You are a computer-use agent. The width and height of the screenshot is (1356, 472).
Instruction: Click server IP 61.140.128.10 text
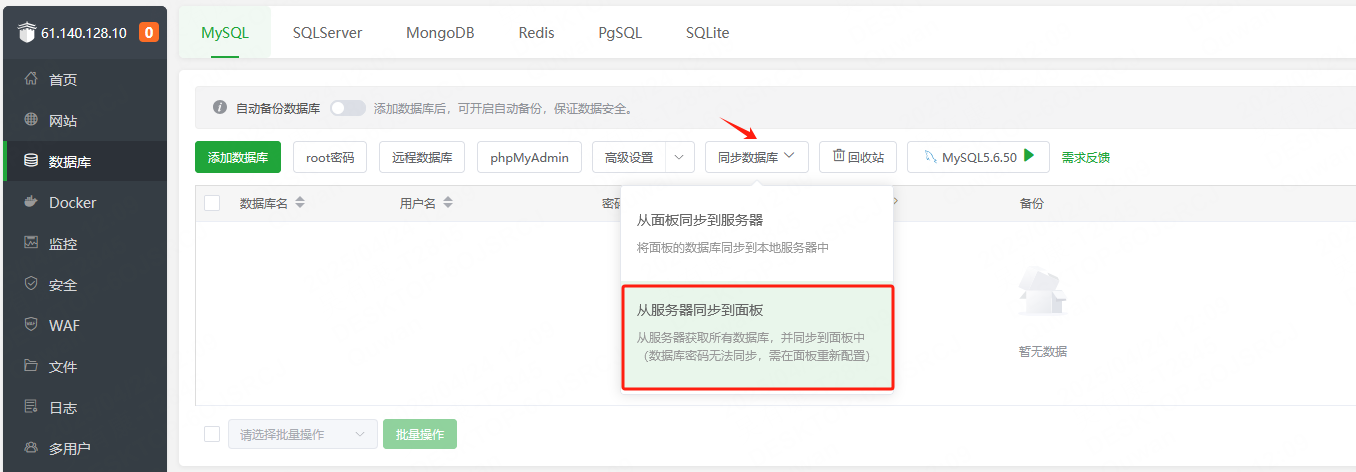[x=84, y=32]
